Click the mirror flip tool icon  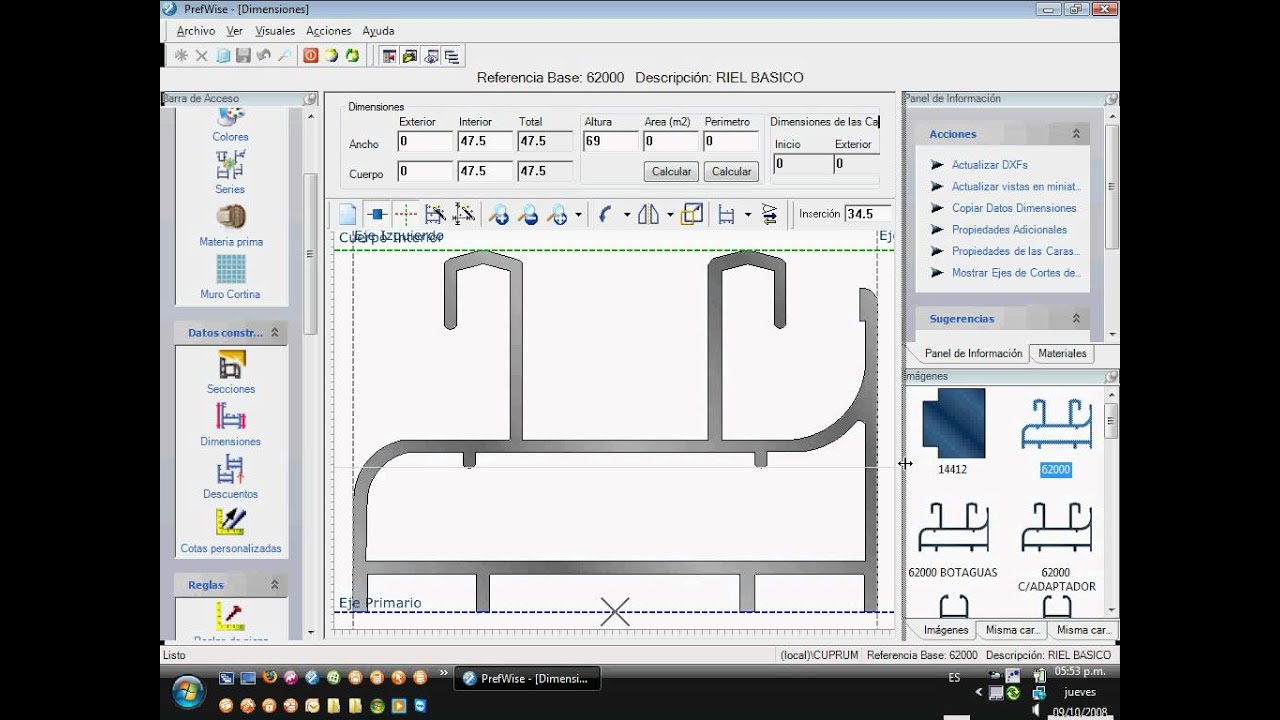[648, 214]
